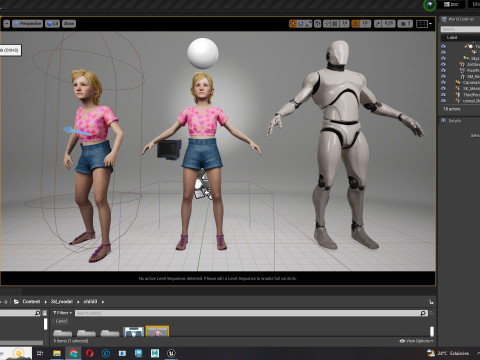Screen dimensions: 480x360
Task: Select the scale gizmo tool in viewport toolbar
Action: coord(308,24)
